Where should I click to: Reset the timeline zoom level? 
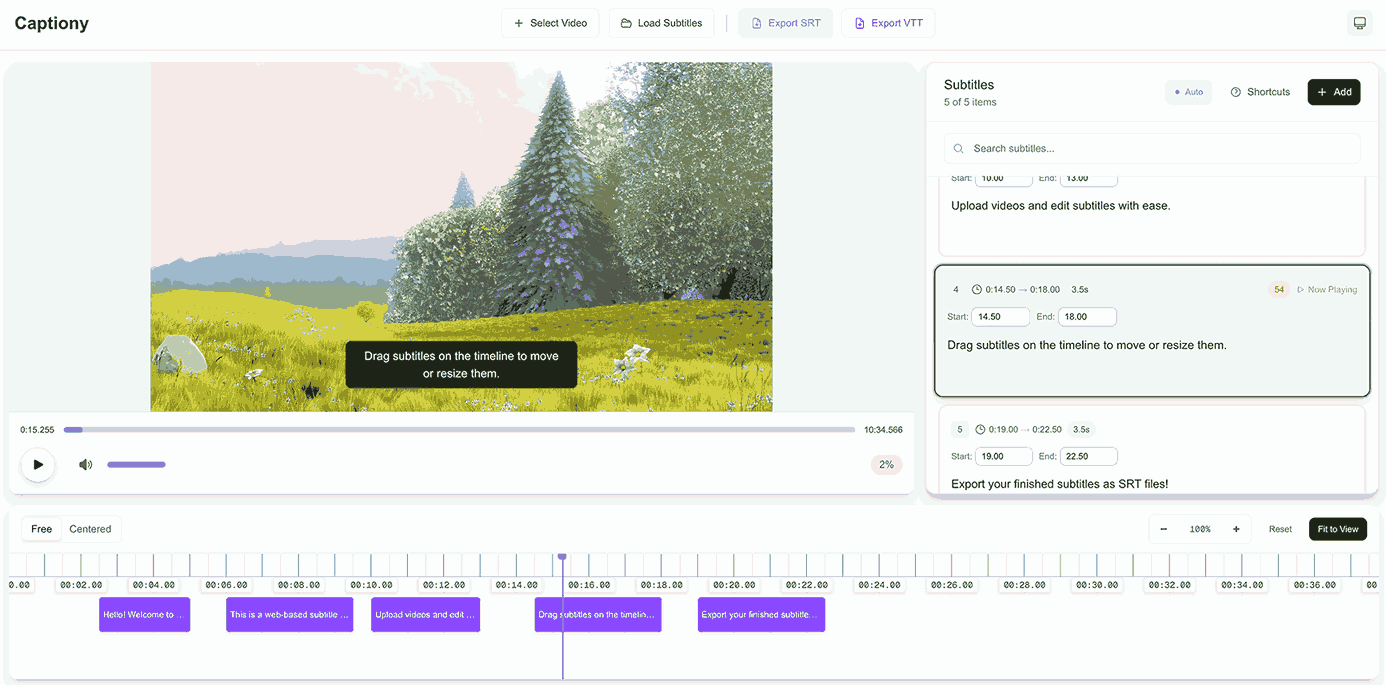click(x=1280, y=529)
